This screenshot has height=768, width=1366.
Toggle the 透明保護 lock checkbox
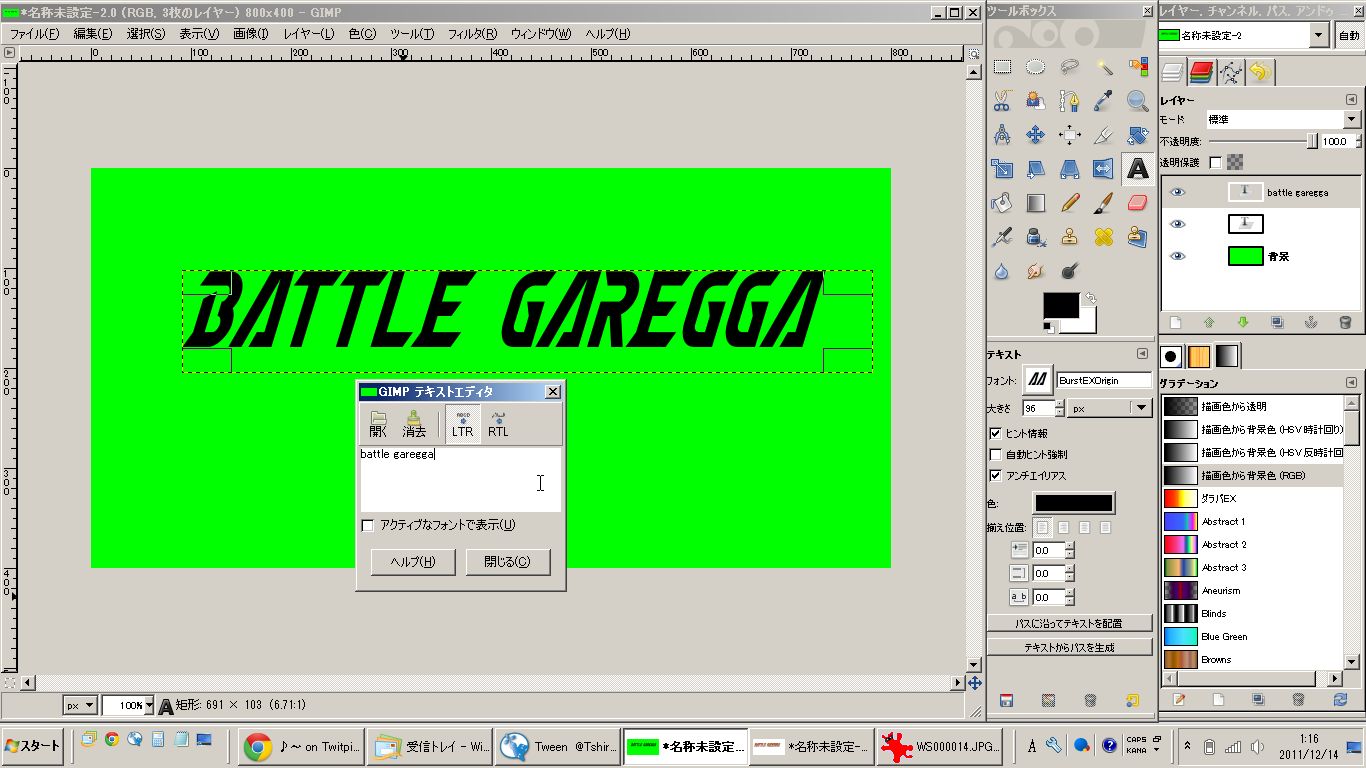click(1216, 162)
